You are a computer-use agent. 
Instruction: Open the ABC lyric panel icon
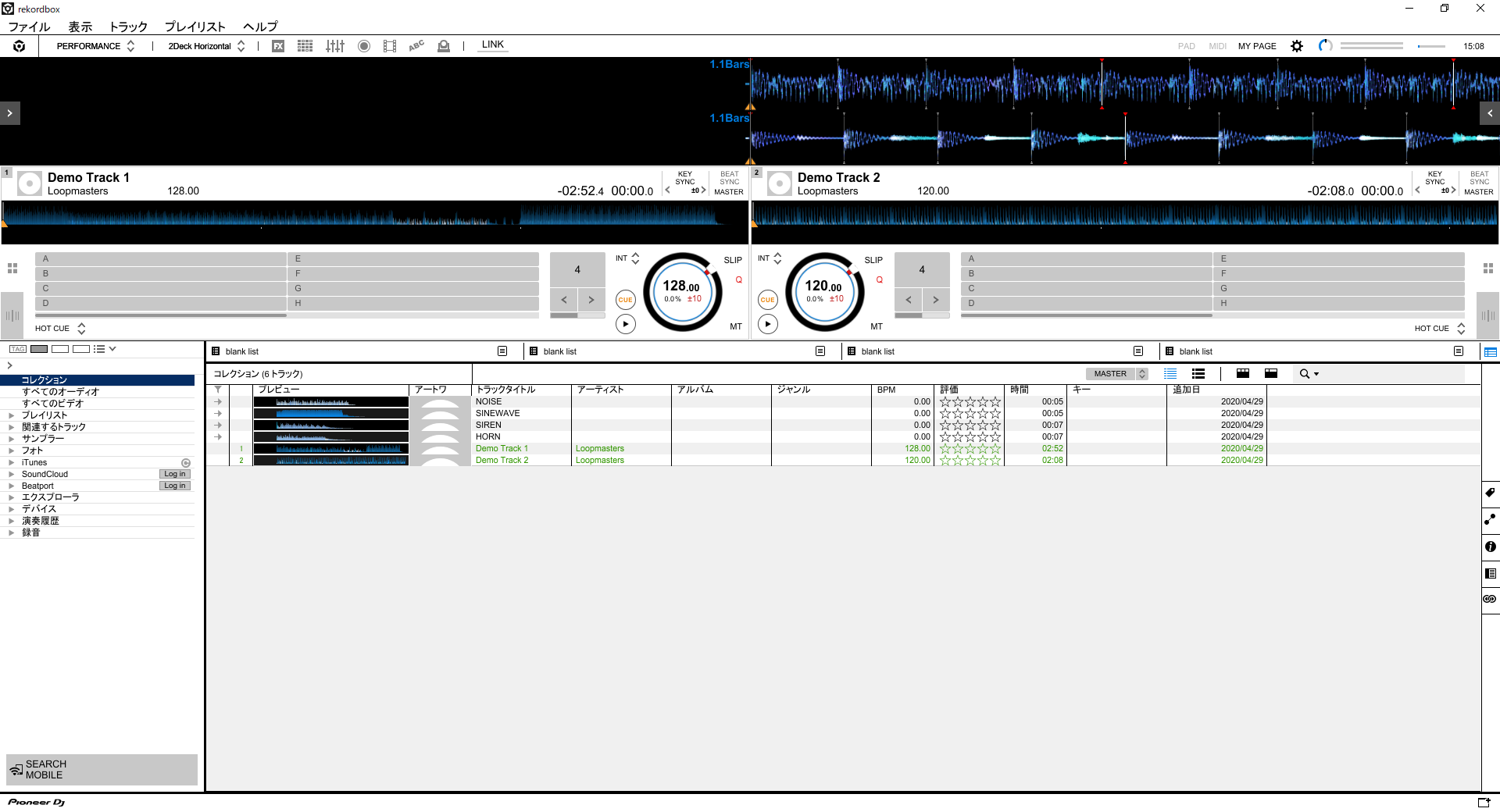tap(416, 46)
